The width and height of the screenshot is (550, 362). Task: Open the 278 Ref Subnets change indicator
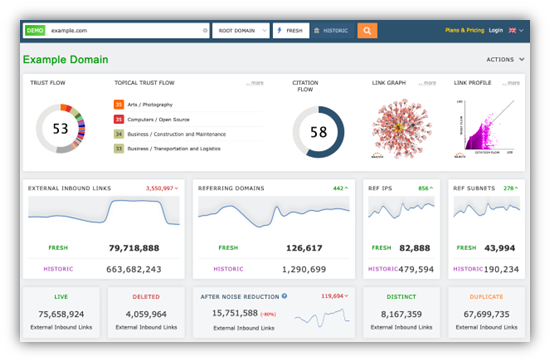click(x=511, y=188)
